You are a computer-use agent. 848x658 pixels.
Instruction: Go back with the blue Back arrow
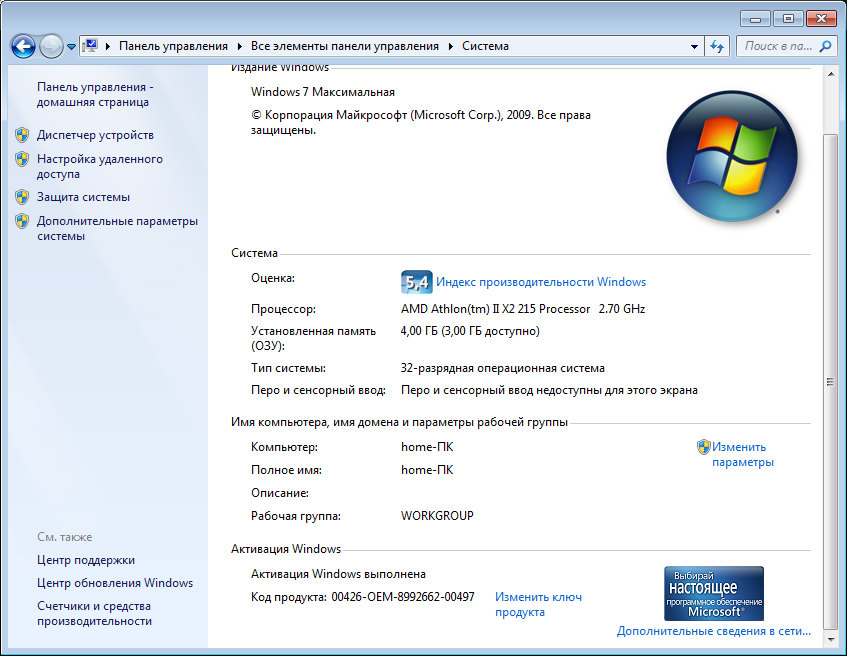23,46
